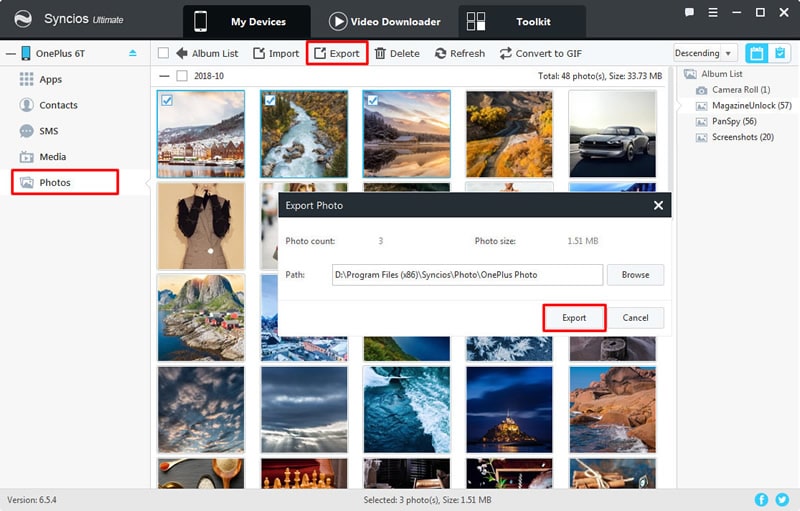Click the Import toolbar button
The height and width of the screenshot is (511, 800).
point(276,53)
